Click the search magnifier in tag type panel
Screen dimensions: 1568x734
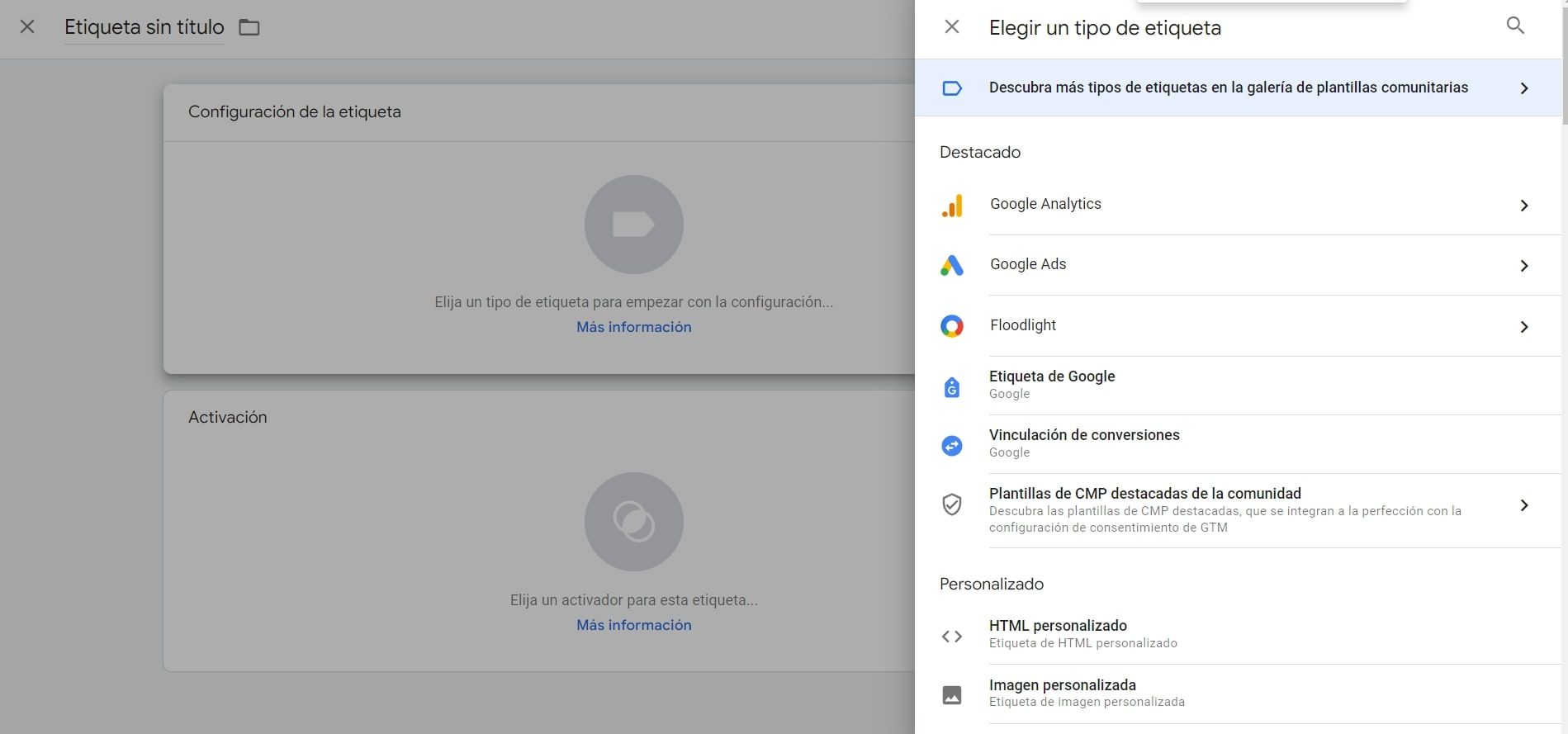[x=1515, y=26]
